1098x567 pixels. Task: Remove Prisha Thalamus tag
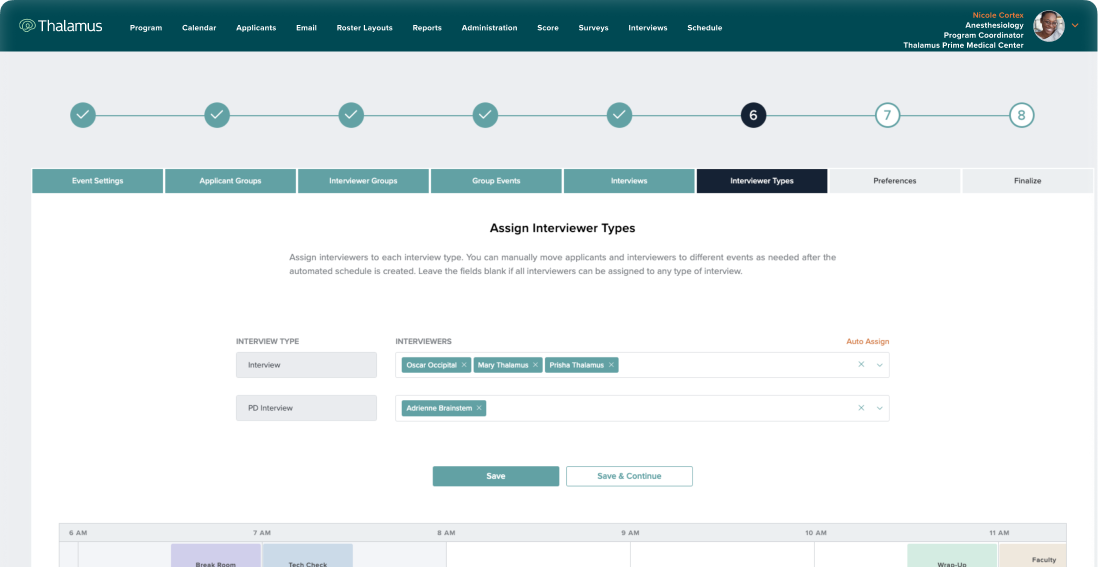point(612,365)
